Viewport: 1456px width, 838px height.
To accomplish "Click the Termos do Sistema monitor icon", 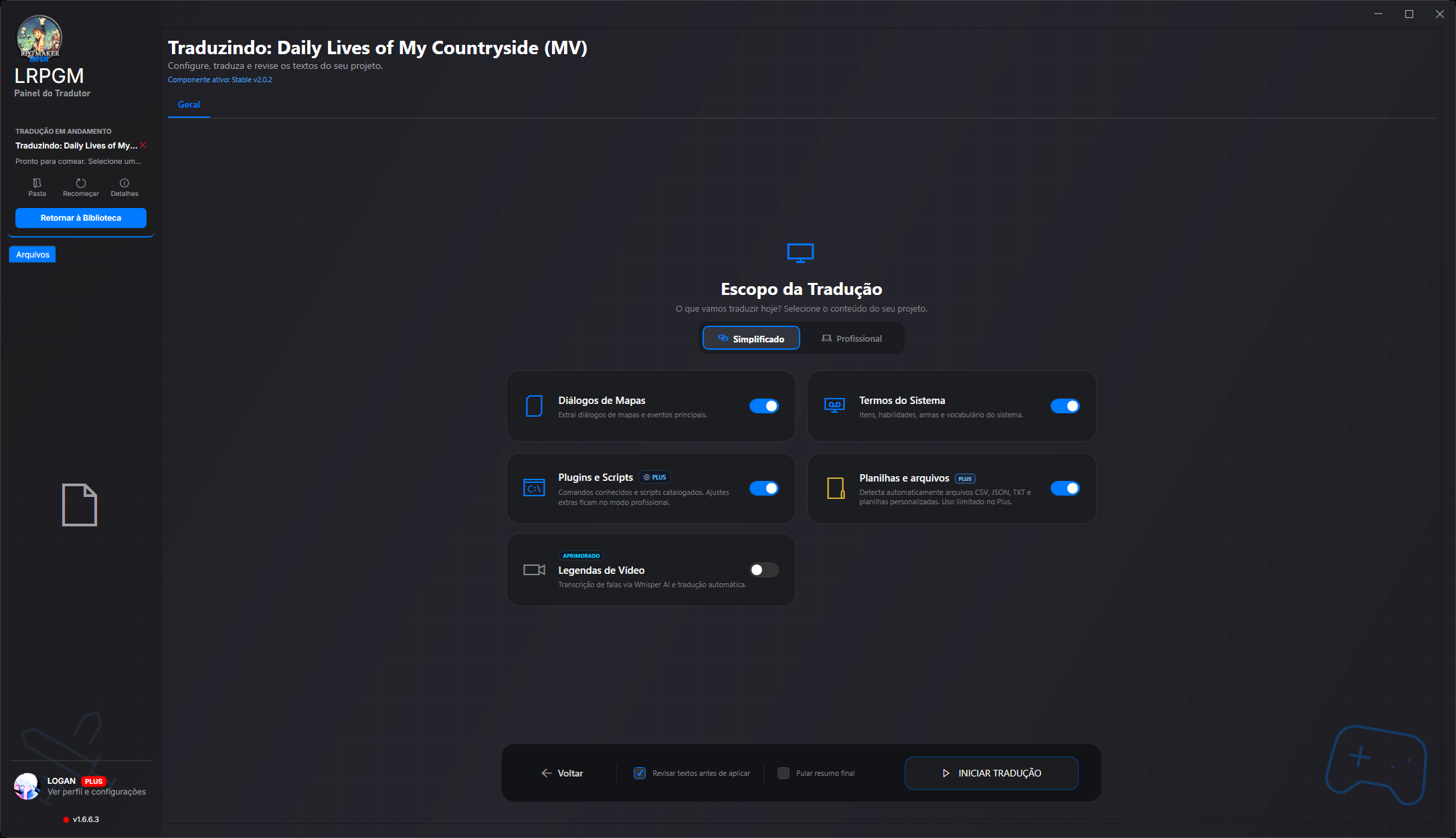I will [x=834, y=406].
